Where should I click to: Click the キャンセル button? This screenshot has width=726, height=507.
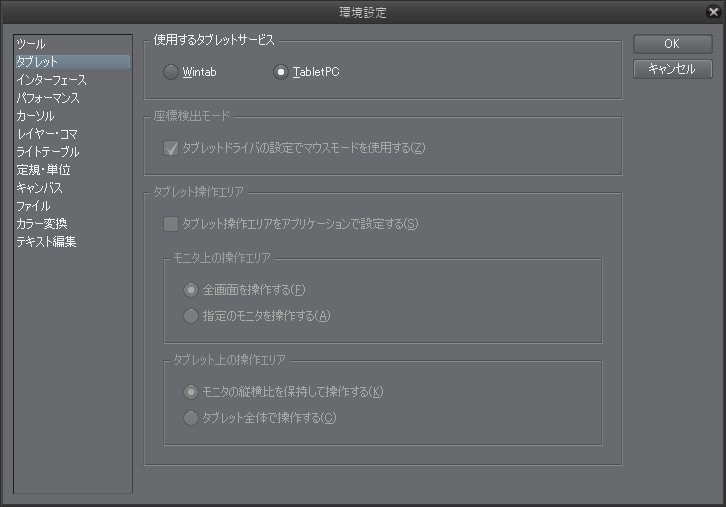coord(672,69)
